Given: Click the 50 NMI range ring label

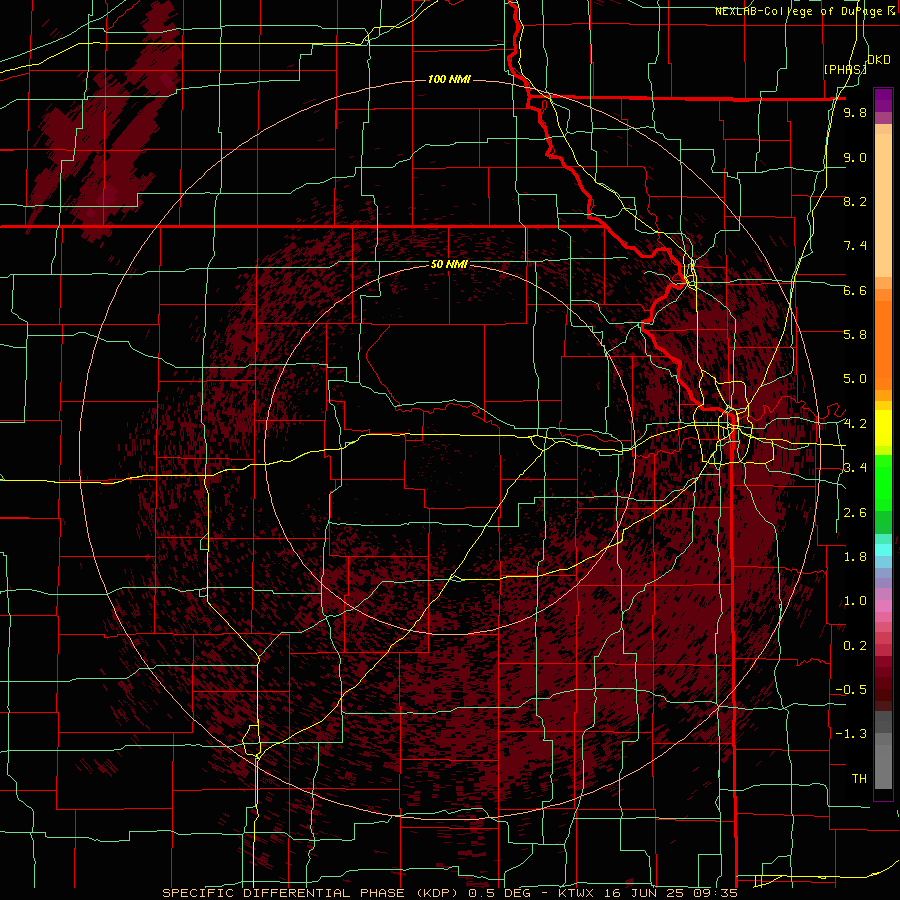Looking at the screenshot, I should click(x=449, y=264).
